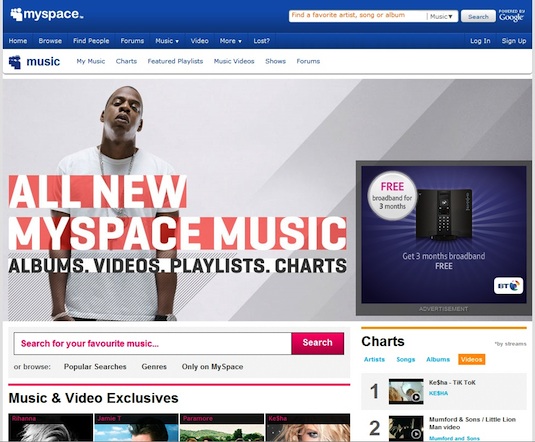535x442 pixels.
Task: Play the Ke$ha TiK ToK video thumbnail
Action: tap(406, 391)
